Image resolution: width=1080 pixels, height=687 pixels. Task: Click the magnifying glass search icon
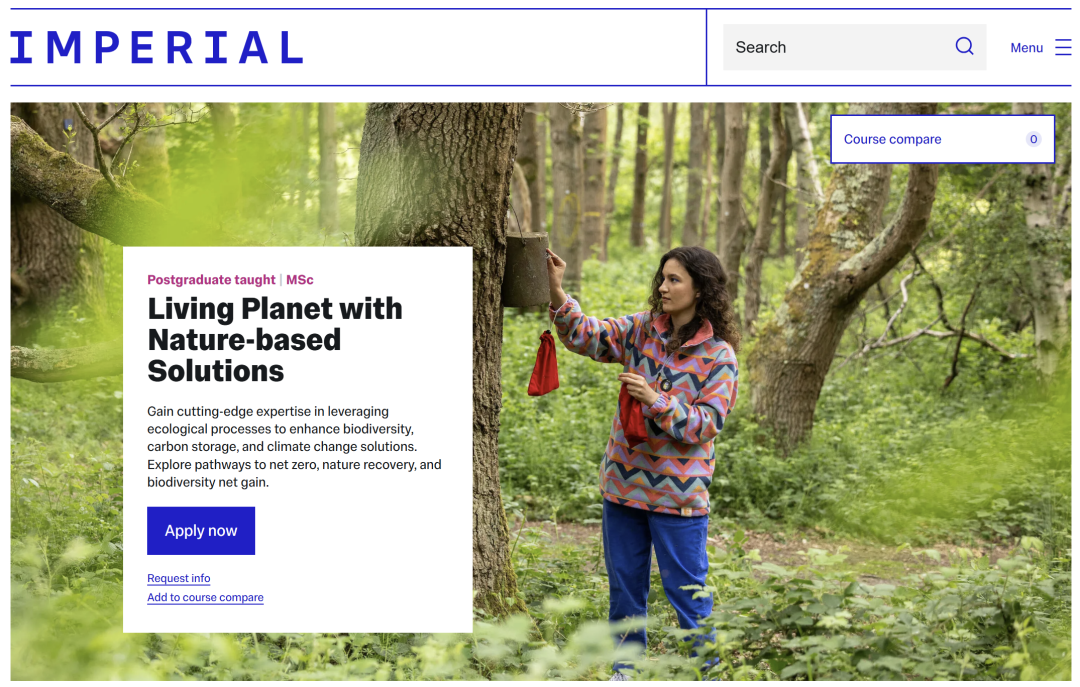click(964, 47)
